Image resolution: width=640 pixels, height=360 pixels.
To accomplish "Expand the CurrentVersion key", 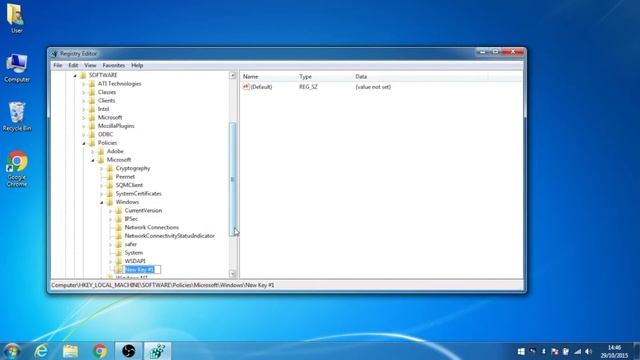I will coord(111,211).
